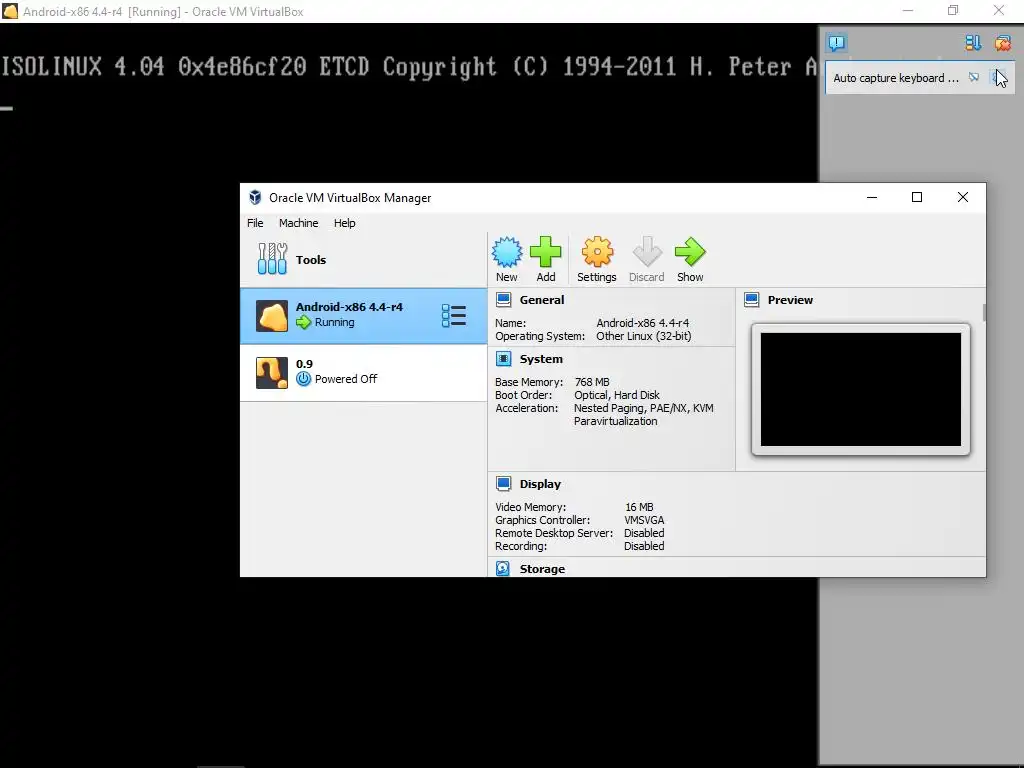Open Settings via the orange gear icon
The height and width of the screenshot is (768, 1024).
pos(597,252)
